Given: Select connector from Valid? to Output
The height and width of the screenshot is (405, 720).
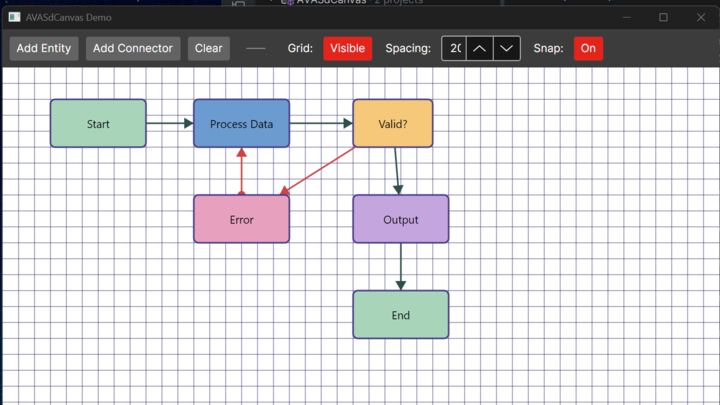Looking at the screenshot, I should click(x=397, y=171).
